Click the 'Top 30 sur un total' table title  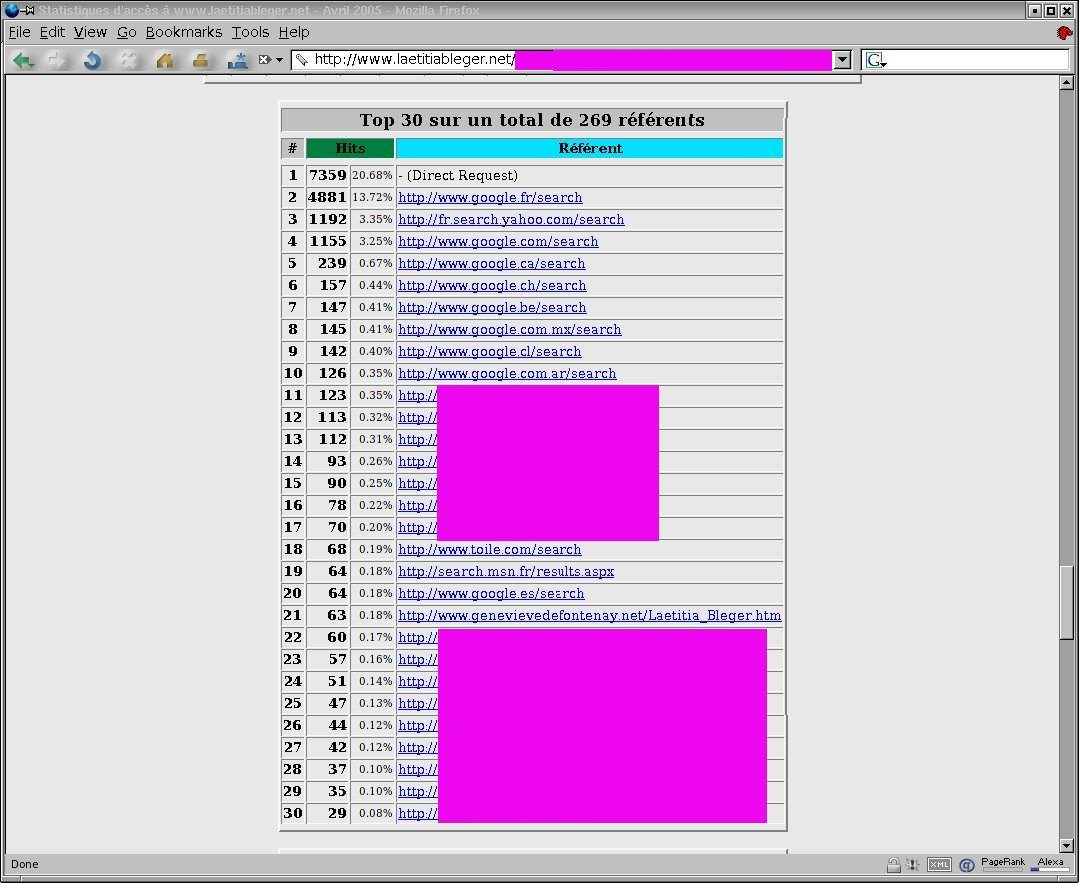(532, 120)
